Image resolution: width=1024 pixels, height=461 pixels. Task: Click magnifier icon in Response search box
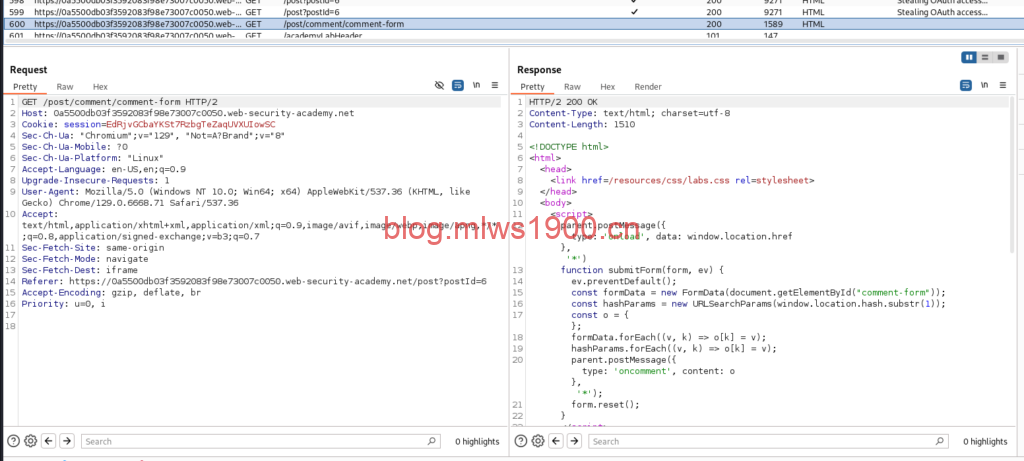[939, 441]
